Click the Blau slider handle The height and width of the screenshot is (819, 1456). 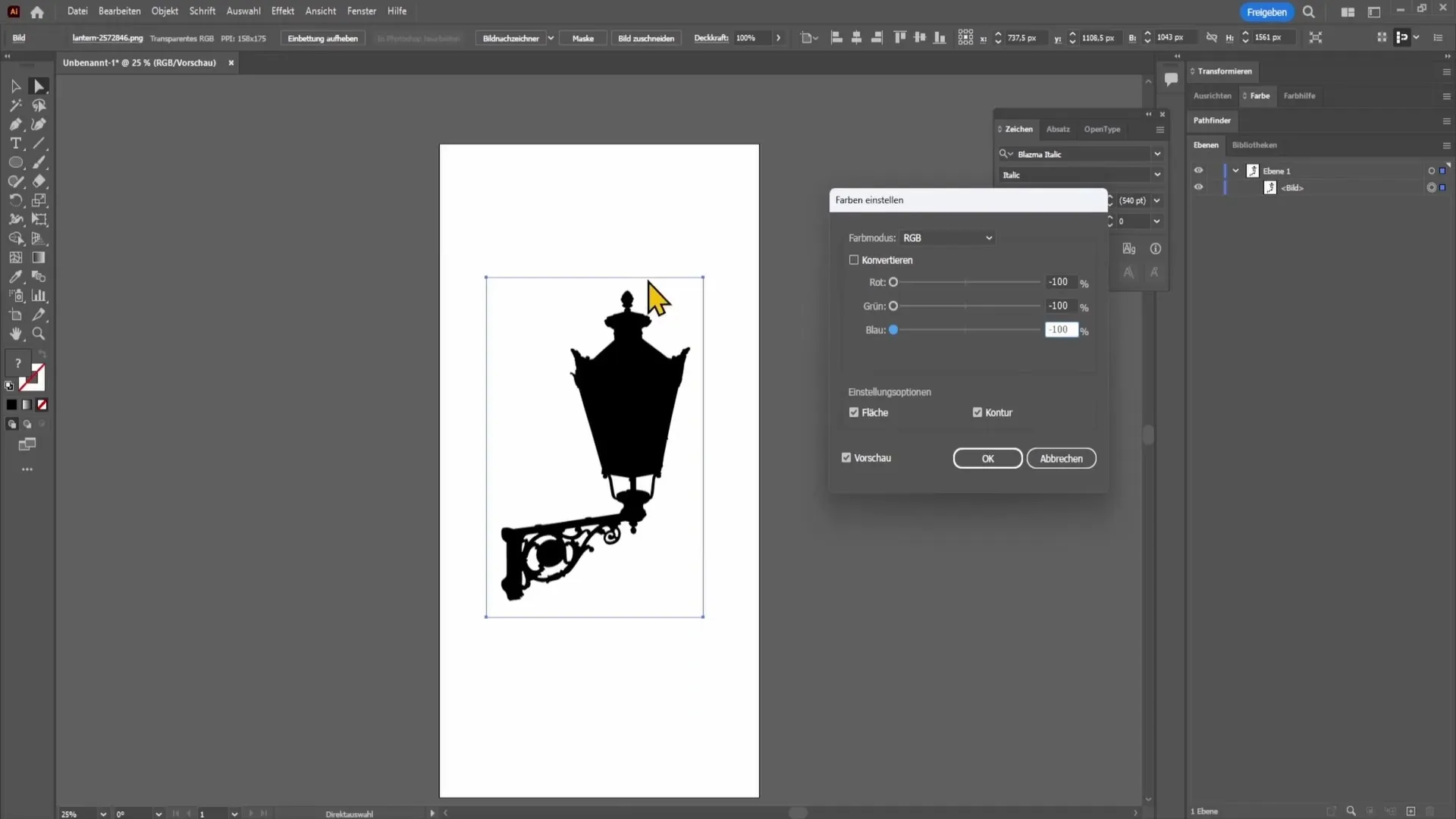point(893,330)
